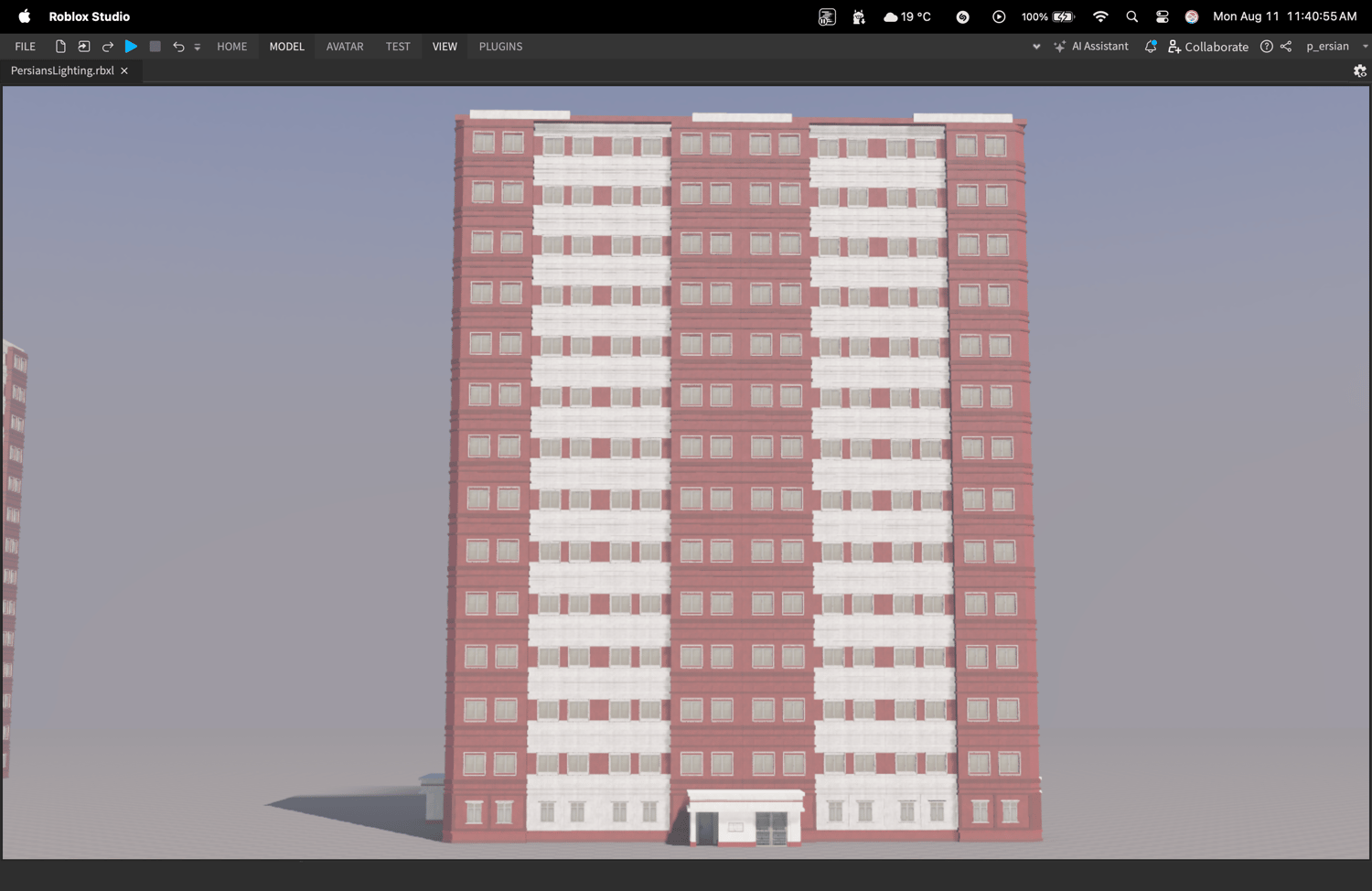Image resolution: width=1372 pixels, height=891 pixels.
Task: Collapse the ribbon with the chevron arrow
Action: click(1036, 47)
